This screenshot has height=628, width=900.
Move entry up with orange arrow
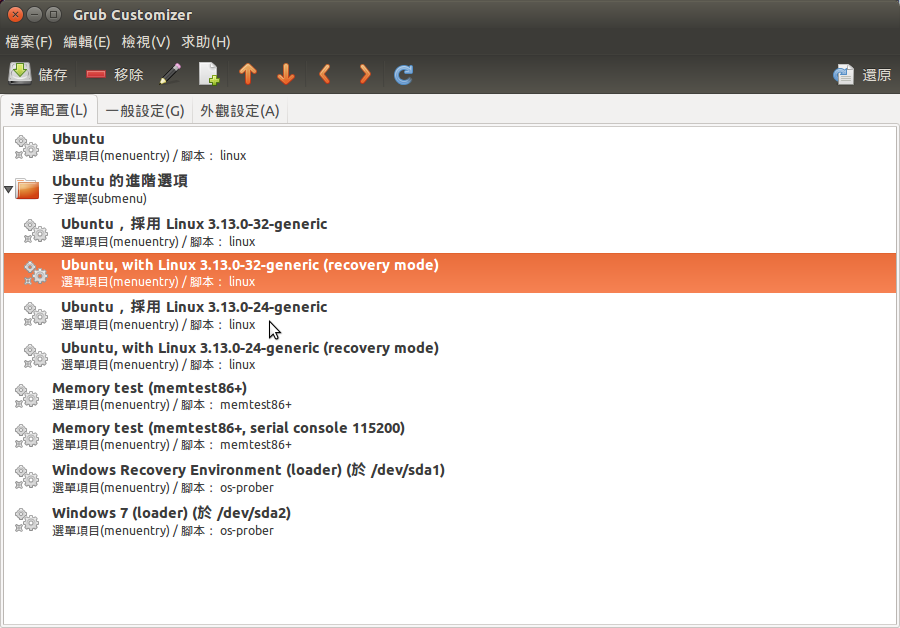(x=248, y=74)
